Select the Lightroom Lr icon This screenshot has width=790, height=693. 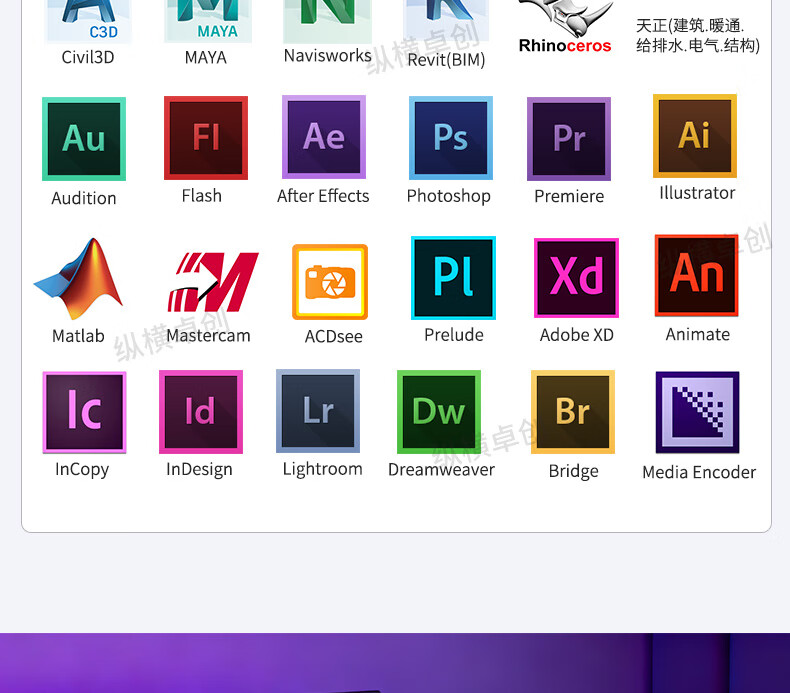318,411
